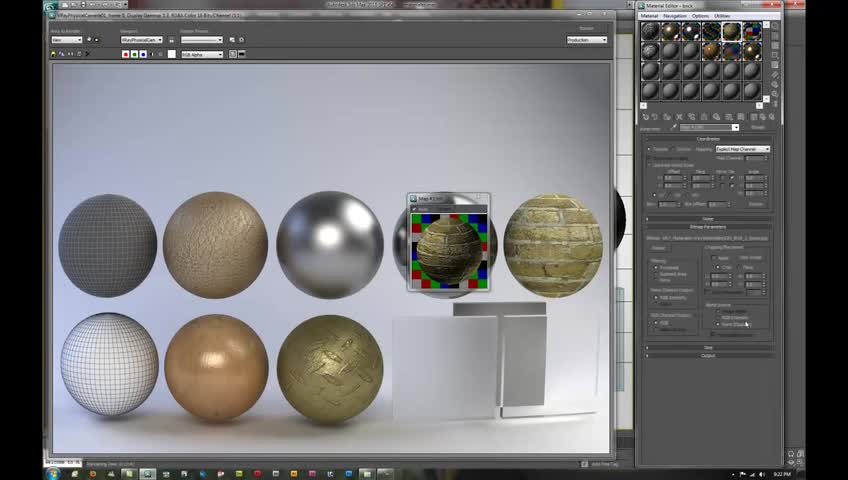Open Utilities menu in Material Editor
The width and height of the screenshot is (848, 480).
(x=722, y=16)
